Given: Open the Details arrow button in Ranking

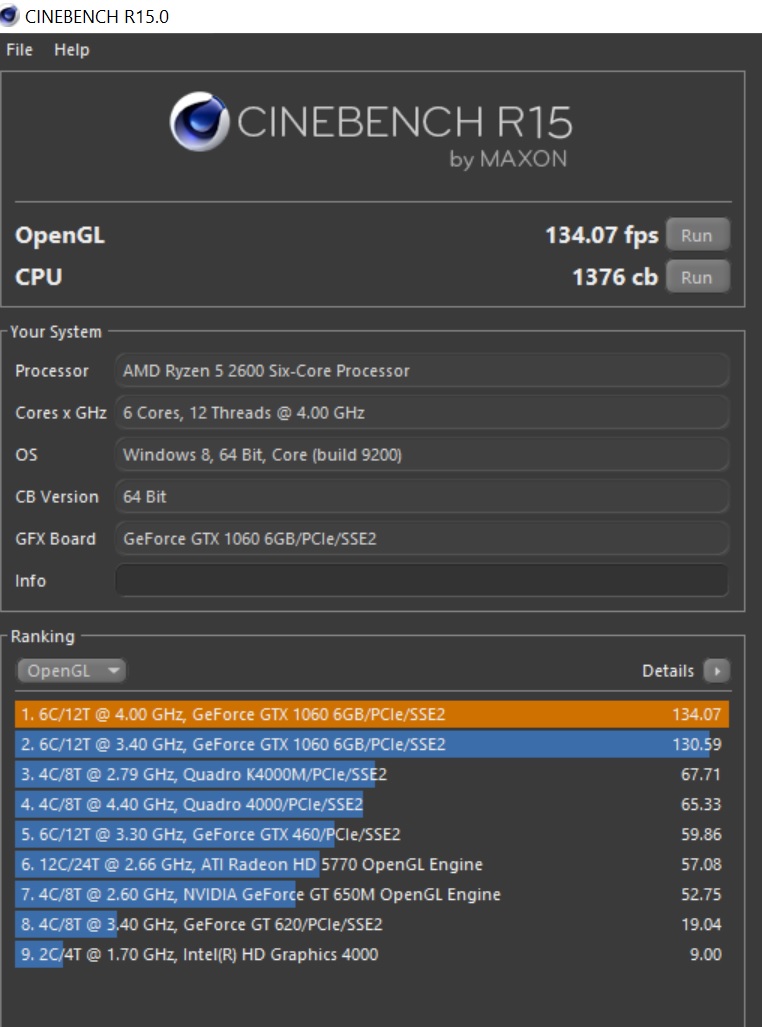Looking at the screenshot, I should click(x=716, y=671).
